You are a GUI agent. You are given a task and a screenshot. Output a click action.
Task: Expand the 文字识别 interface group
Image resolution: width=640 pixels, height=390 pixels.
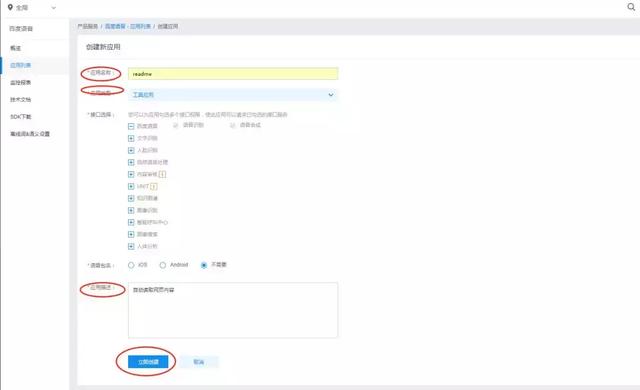[131, 138]
